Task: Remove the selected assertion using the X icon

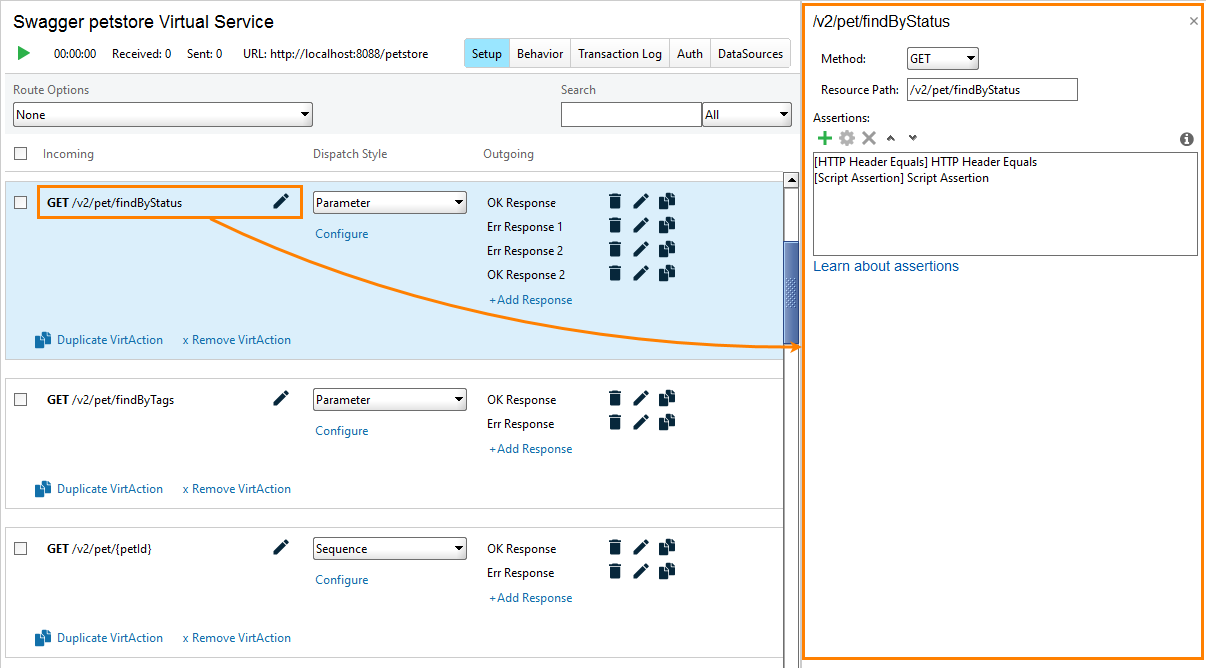Action: tap(868, 137)
